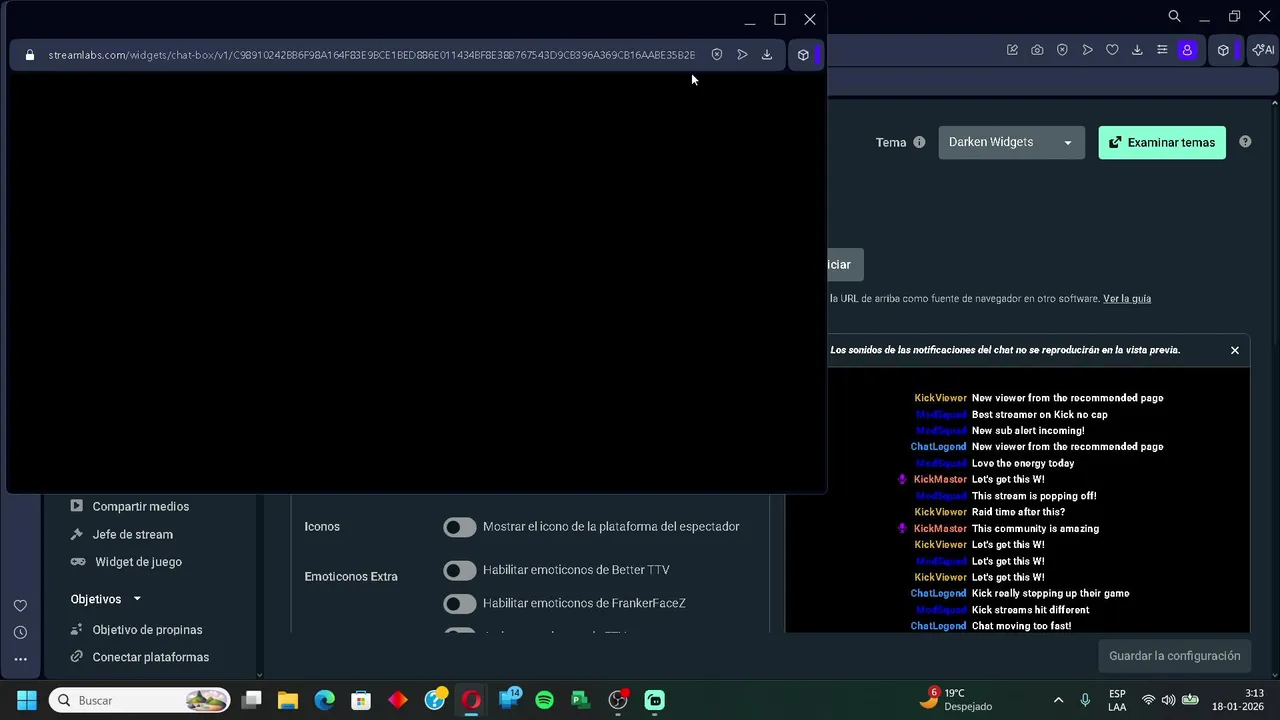Click the edit pencil icon in Opera toolbar
Image resolution: width=1280 pixels, height=720 pixels.
1012,50
